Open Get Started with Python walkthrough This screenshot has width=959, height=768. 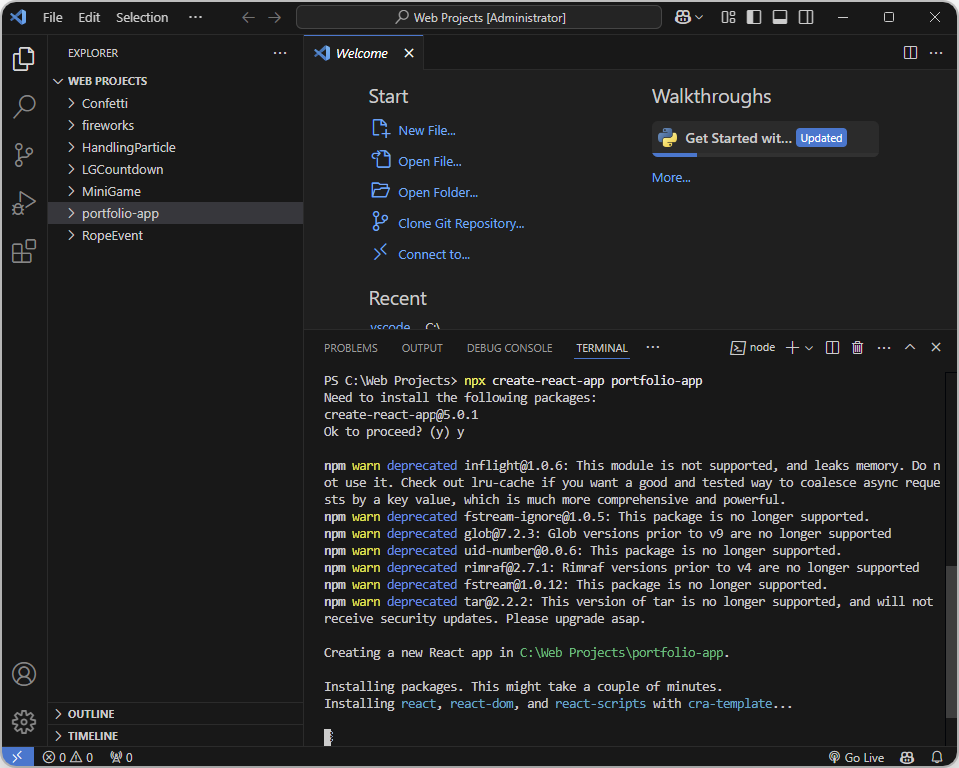765,139
